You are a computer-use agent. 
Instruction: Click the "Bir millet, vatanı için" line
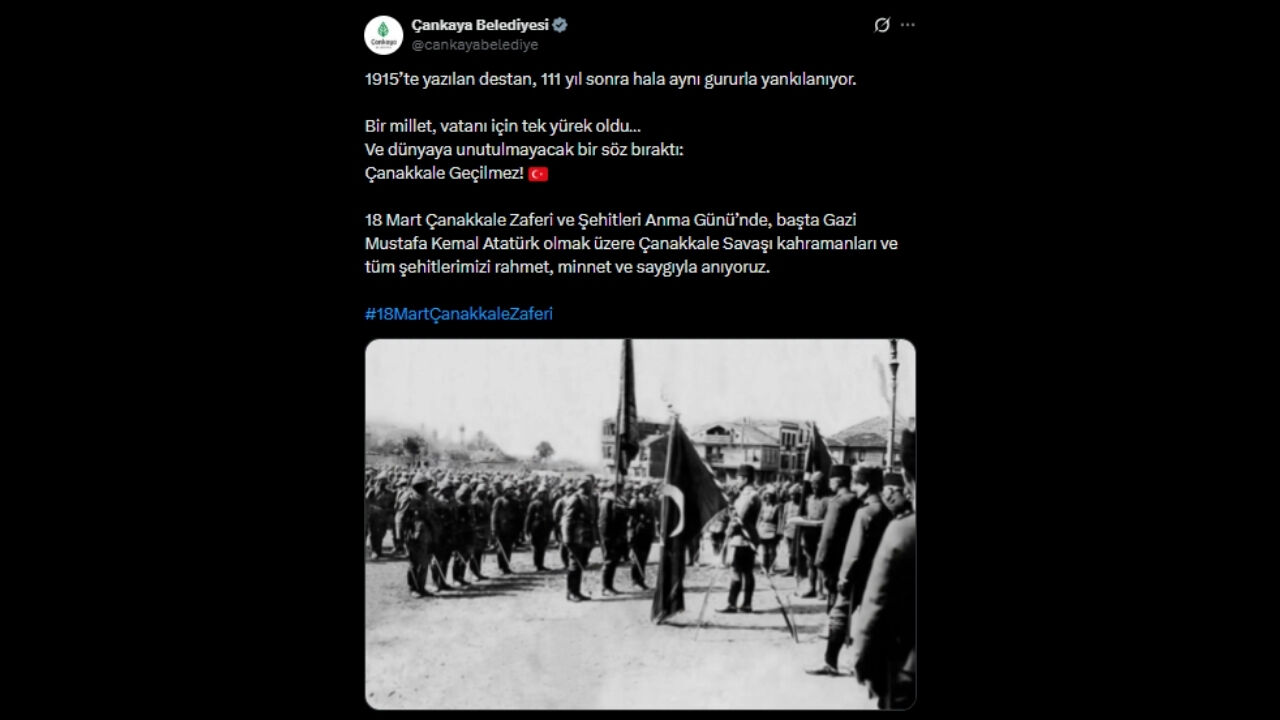tap(502, 128)
